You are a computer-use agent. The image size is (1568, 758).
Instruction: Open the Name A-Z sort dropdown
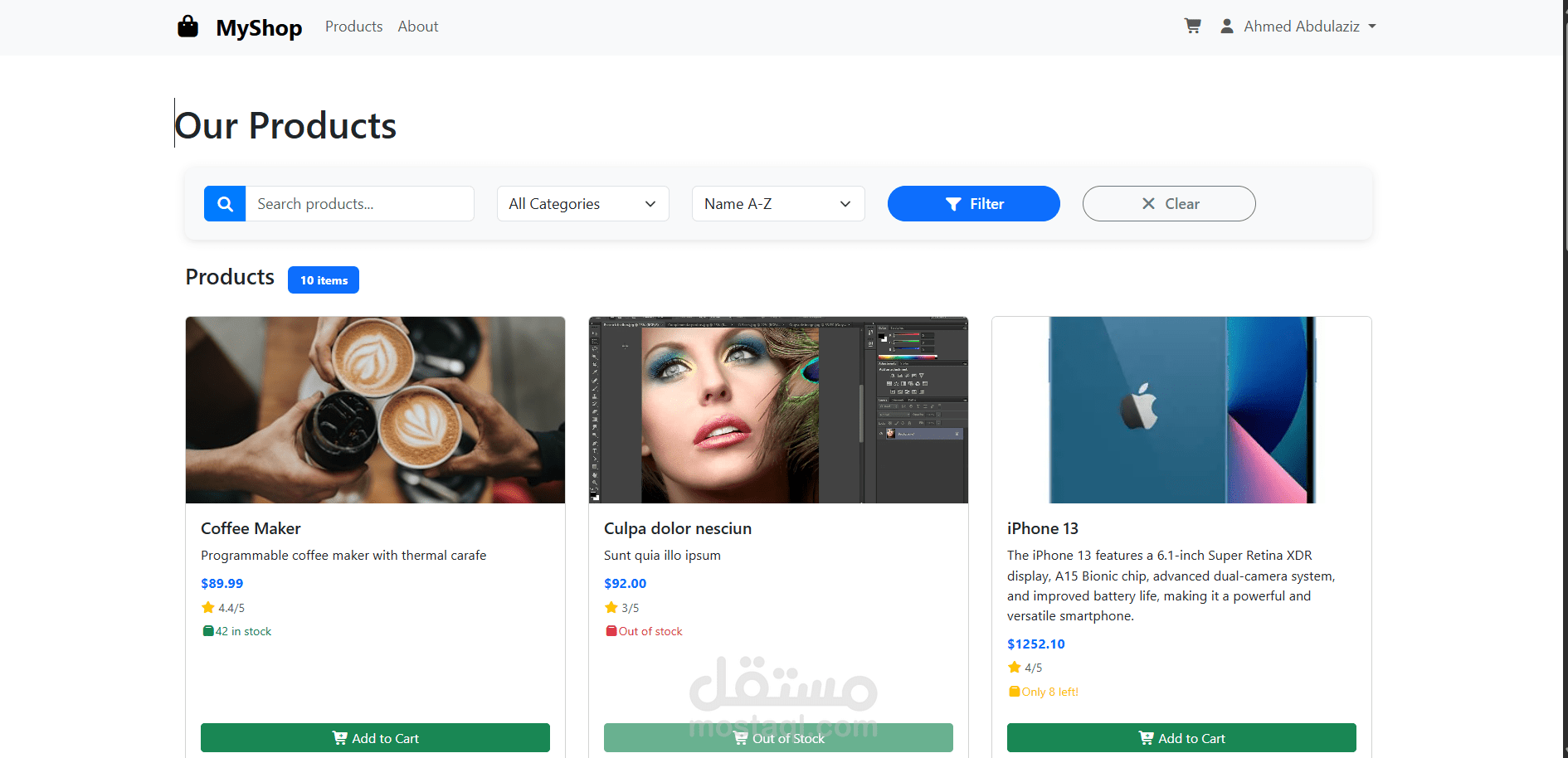coord(778,204)
